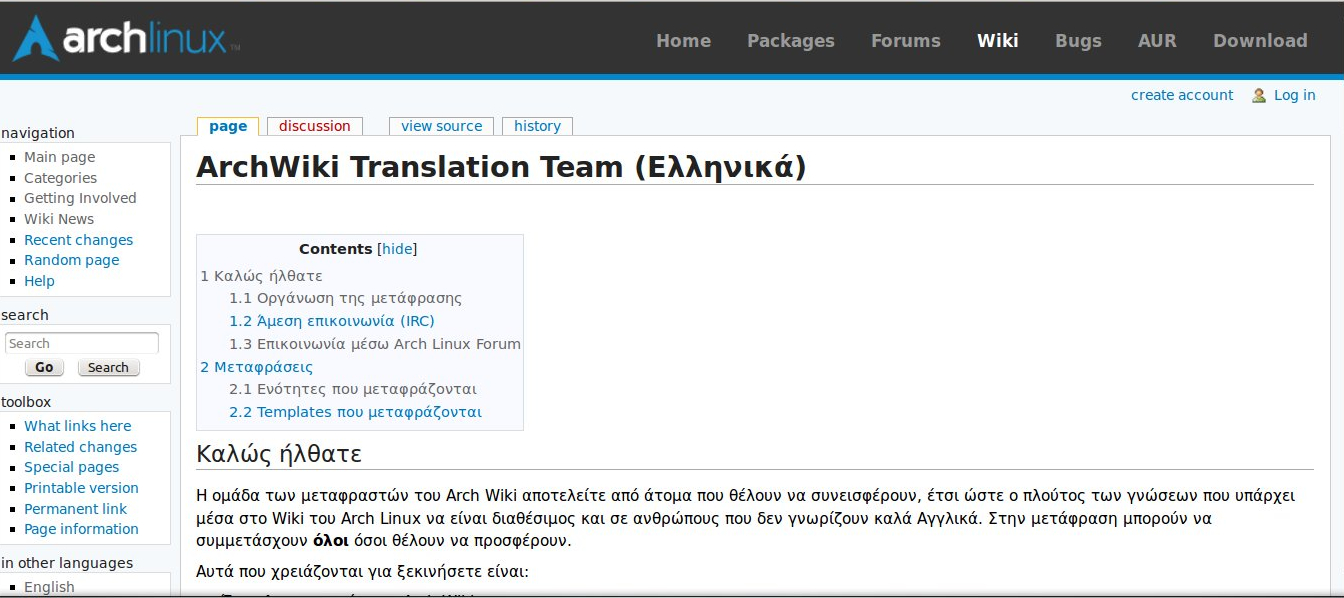Open Page information in toolbox
Viewport: 1344px width, 598px height.
pos(81,529)
